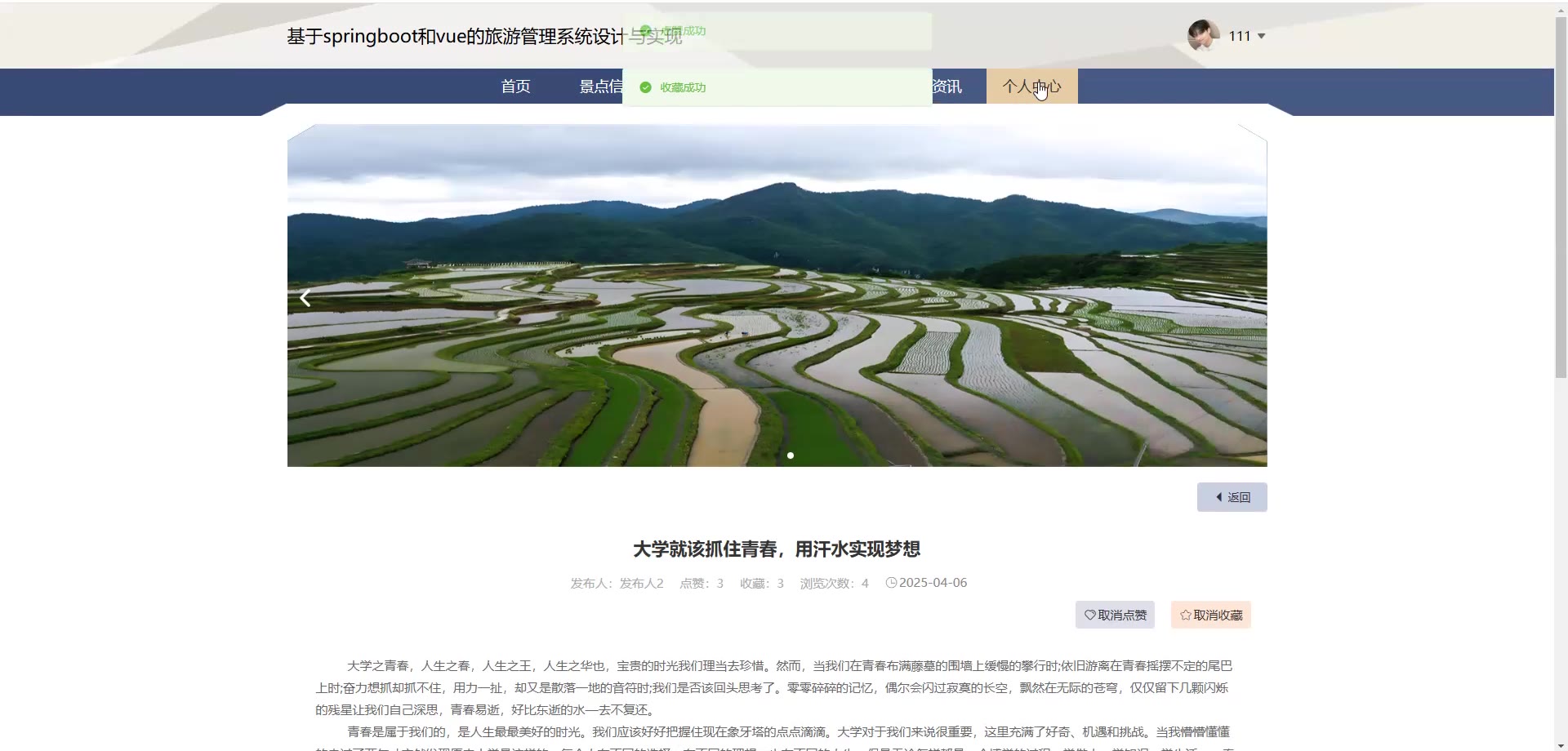Click 取消收藏 to remove the favorite
Image resolution: width=1568 pixels, height=751 pixels.
(1211, 615)
